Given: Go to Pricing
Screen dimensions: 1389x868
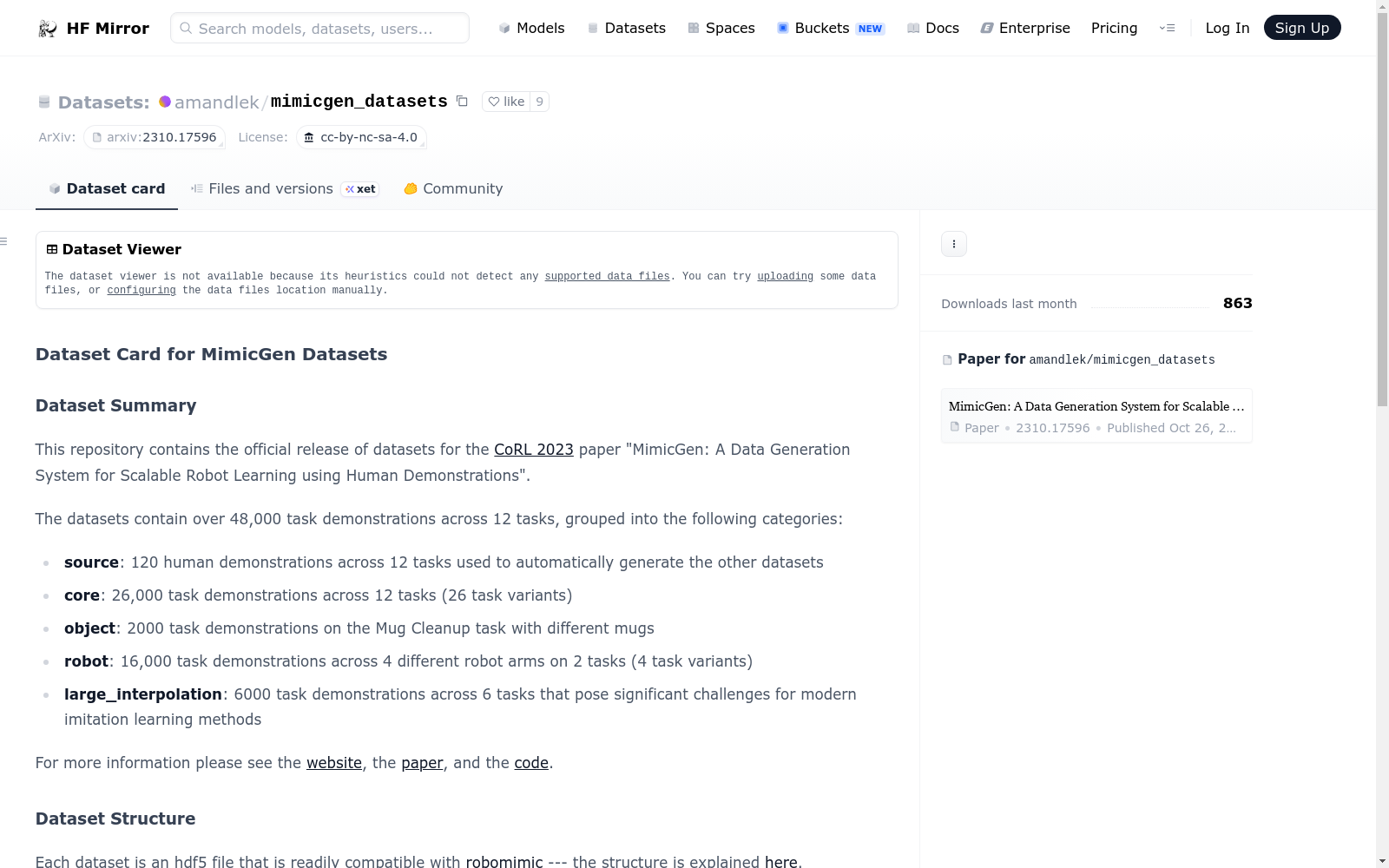Looking at the screenshot, I should [1114, 28].
